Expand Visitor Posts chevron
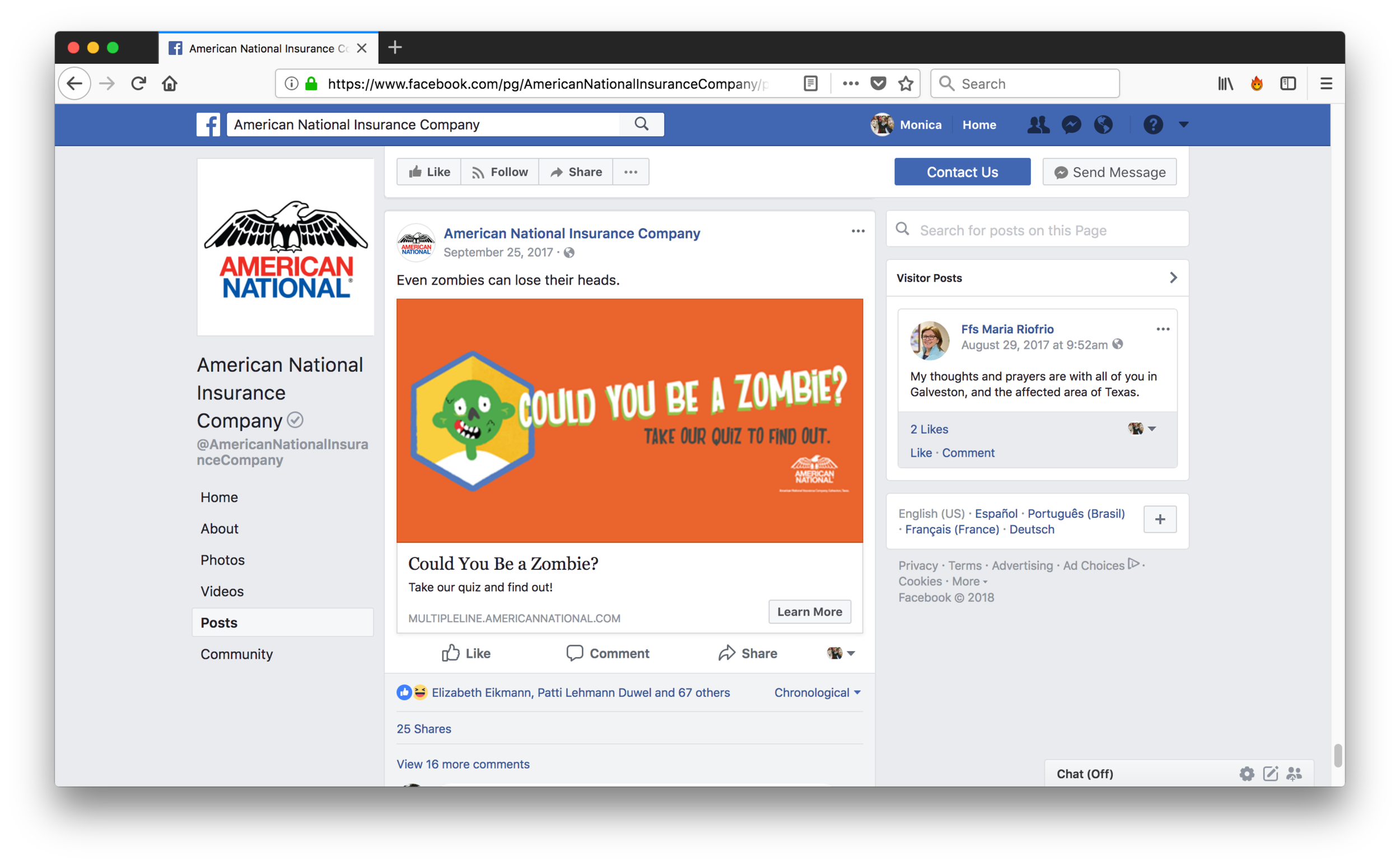Image resolution: width=1400 pixels, height=865 pixels. coord(1173,277)
